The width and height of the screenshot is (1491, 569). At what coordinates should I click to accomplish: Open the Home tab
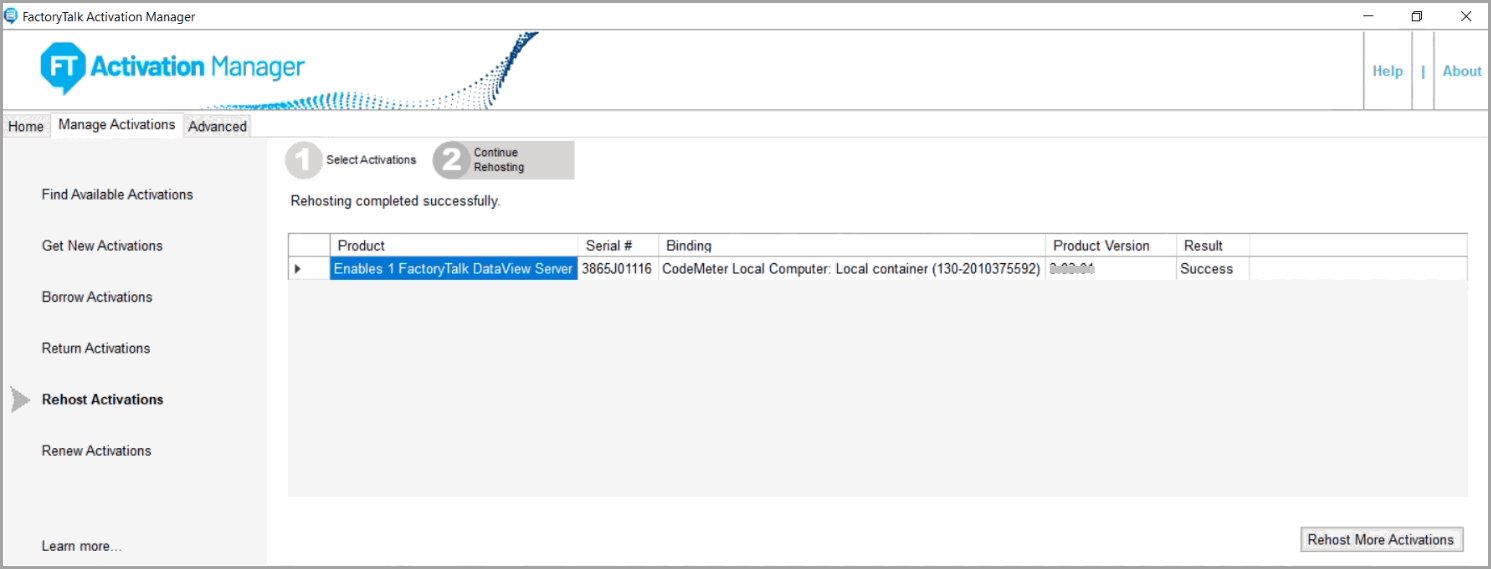pos(26,126)
